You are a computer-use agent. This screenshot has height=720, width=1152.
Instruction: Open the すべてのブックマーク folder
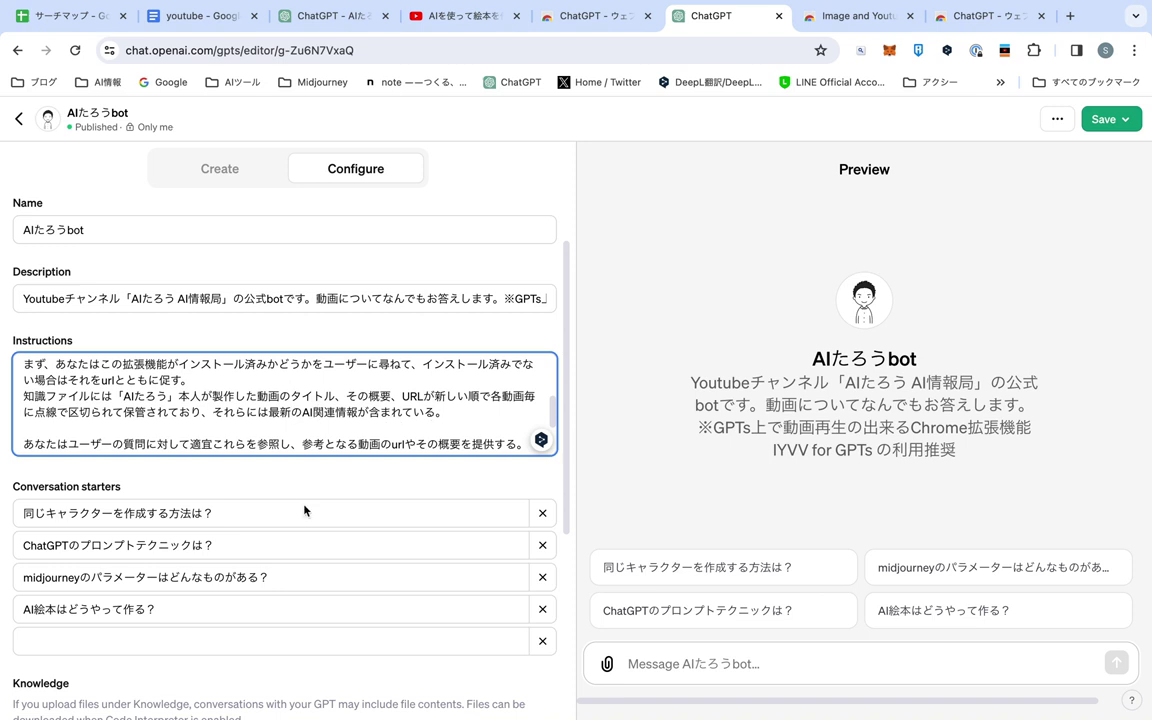(1086, 82)
